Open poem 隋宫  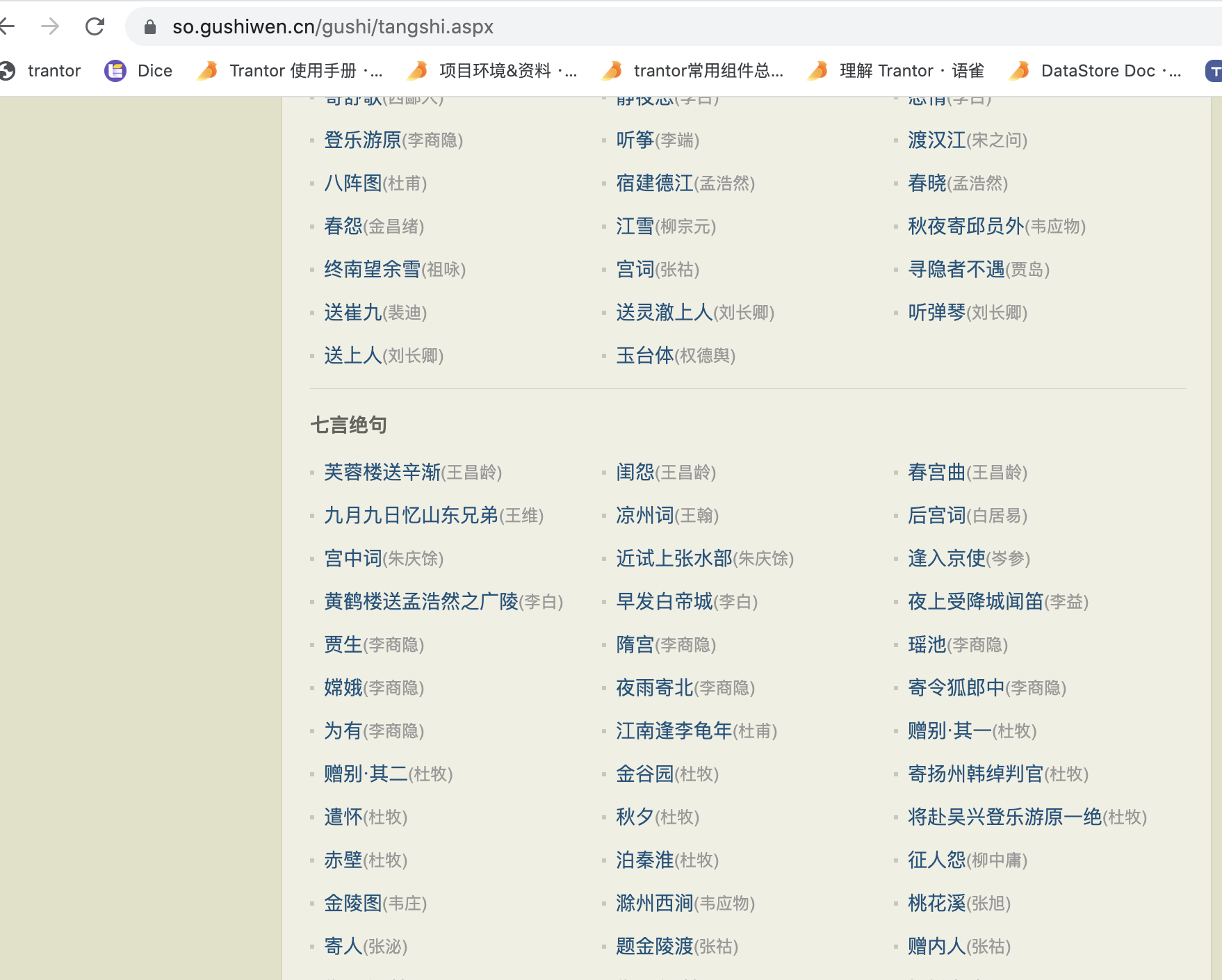click(x=635, y=645)
